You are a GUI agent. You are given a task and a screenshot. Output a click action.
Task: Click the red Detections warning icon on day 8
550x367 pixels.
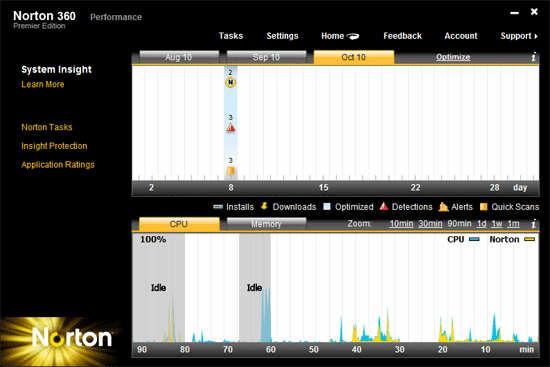coord(231,127)
